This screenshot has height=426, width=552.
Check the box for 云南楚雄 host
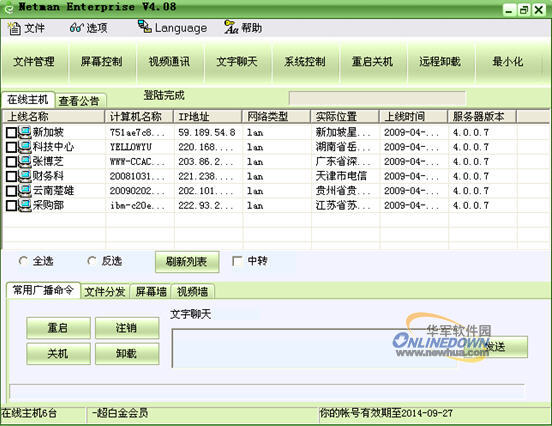[x=11, y=191]
